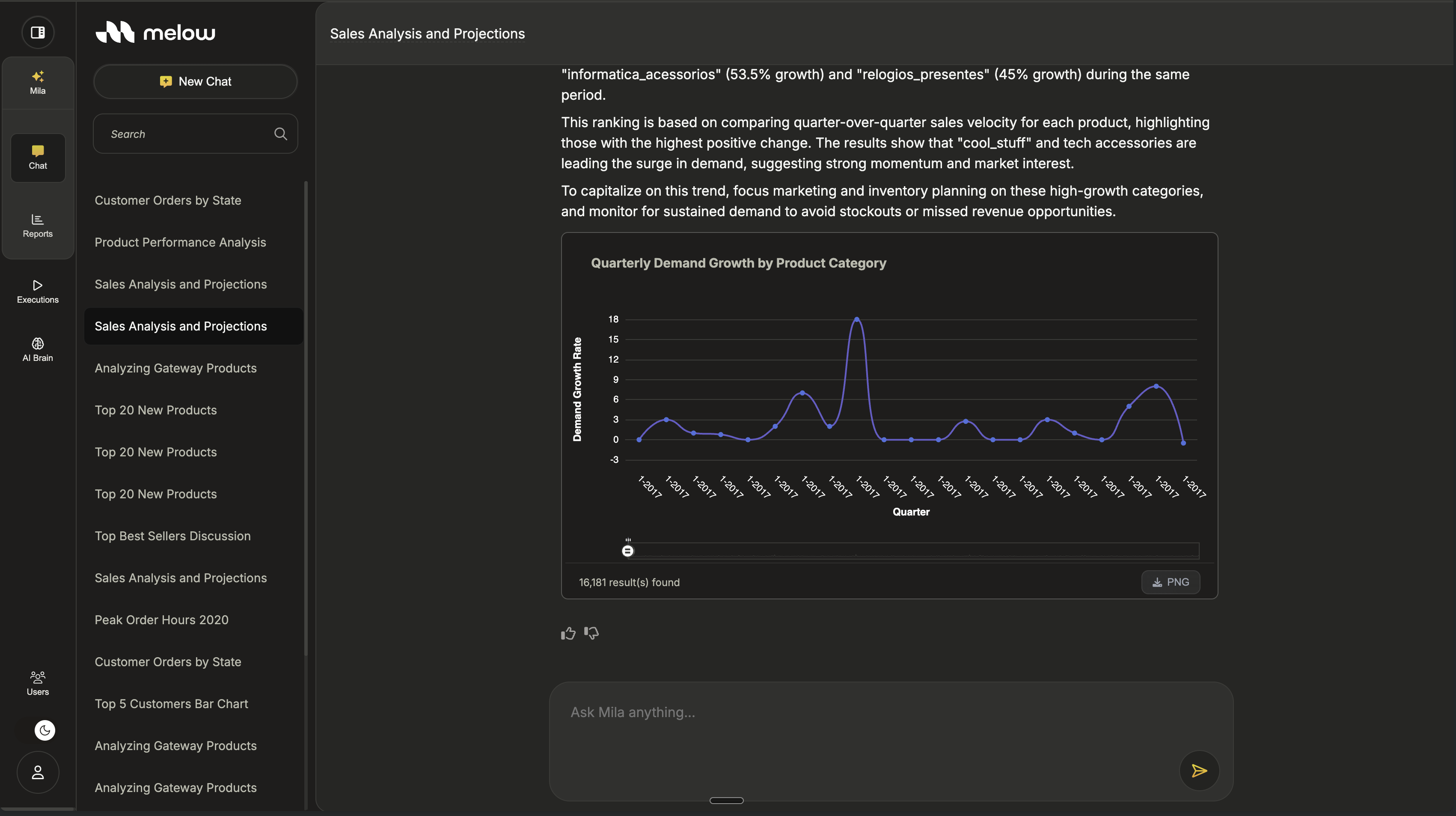Click the user profile avatar icon
This screenshot has width=1456, height=816.
(38, 772)
